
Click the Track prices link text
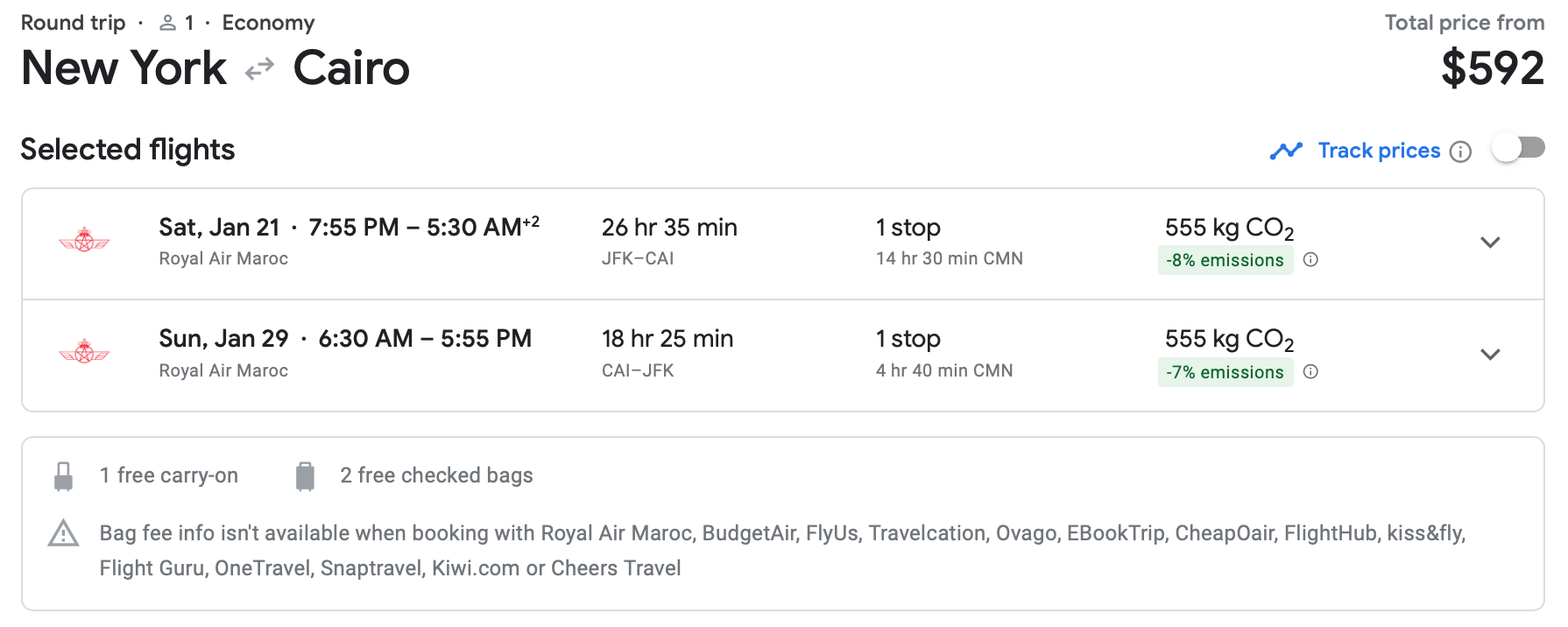point(1379,151)
